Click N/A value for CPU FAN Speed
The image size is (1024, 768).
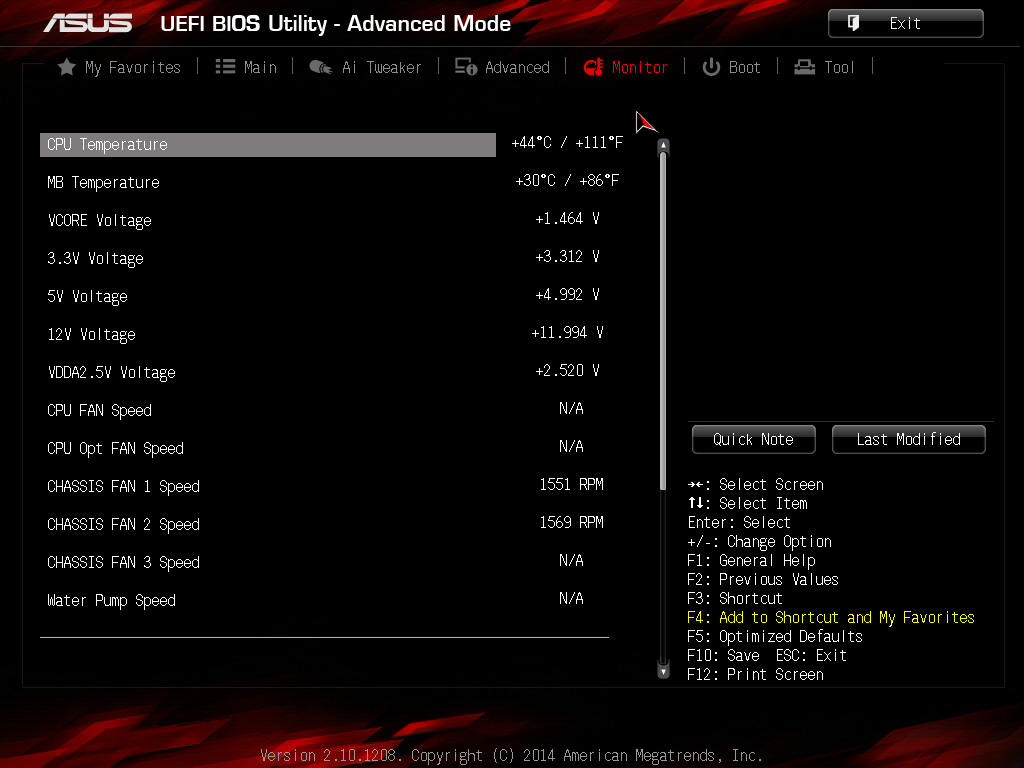pyautogui.click(x=571, y=409)
